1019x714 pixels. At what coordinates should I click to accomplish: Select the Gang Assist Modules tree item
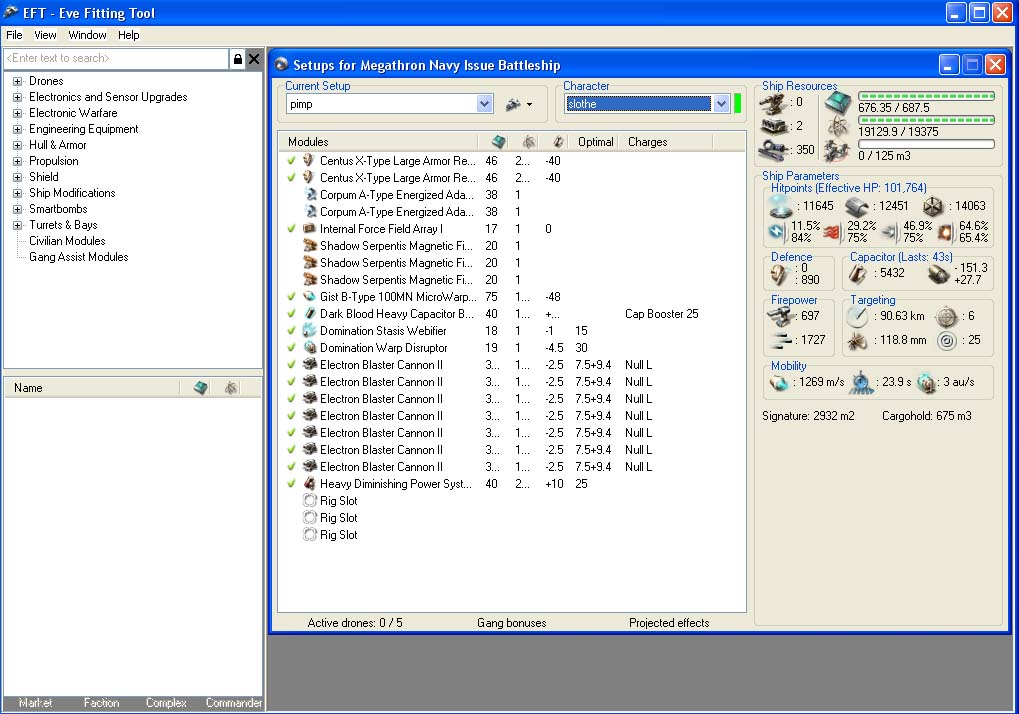tap(79, 257)
